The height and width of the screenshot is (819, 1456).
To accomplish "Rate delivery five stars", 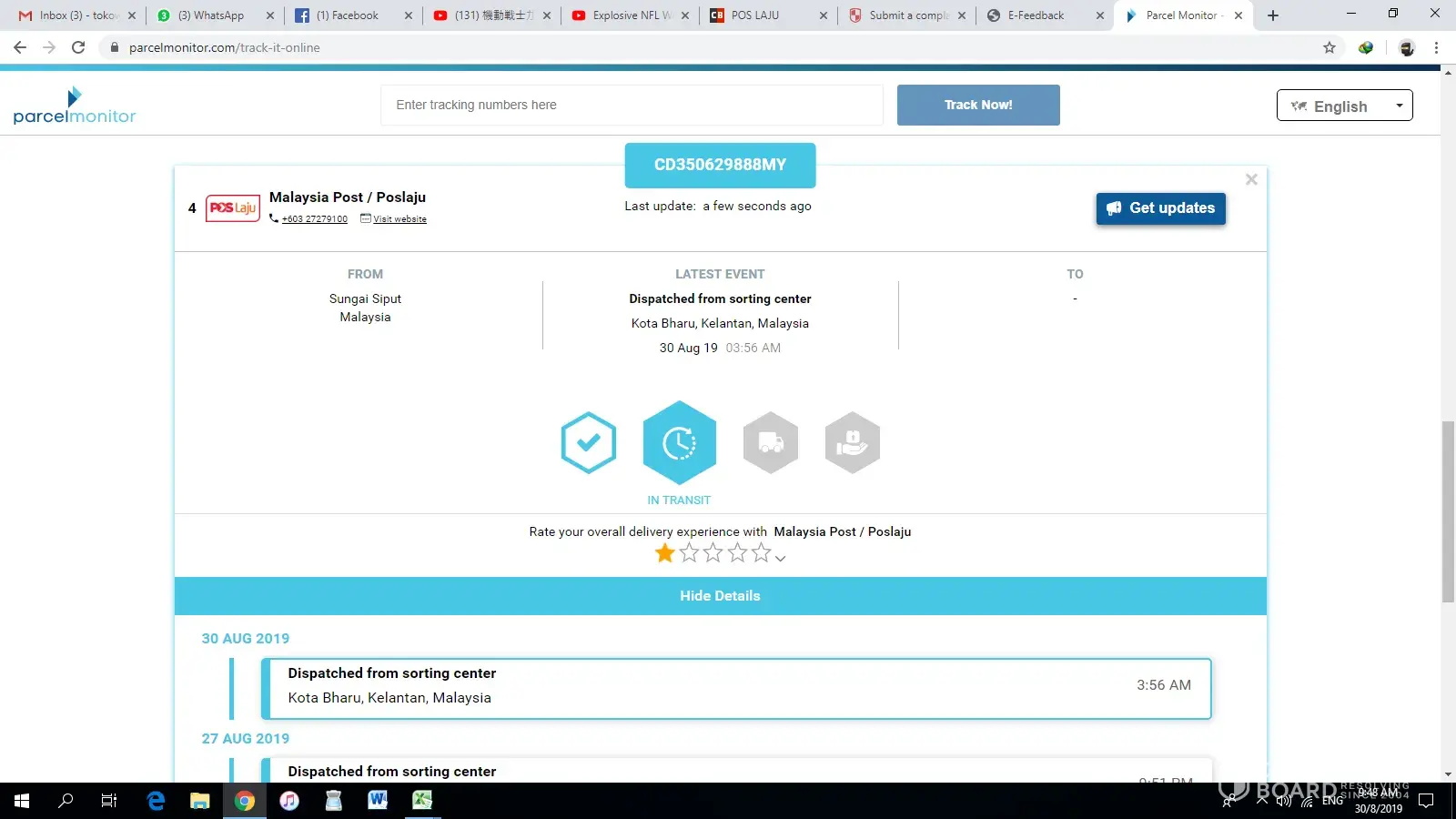I will click(x=761, y=553).
